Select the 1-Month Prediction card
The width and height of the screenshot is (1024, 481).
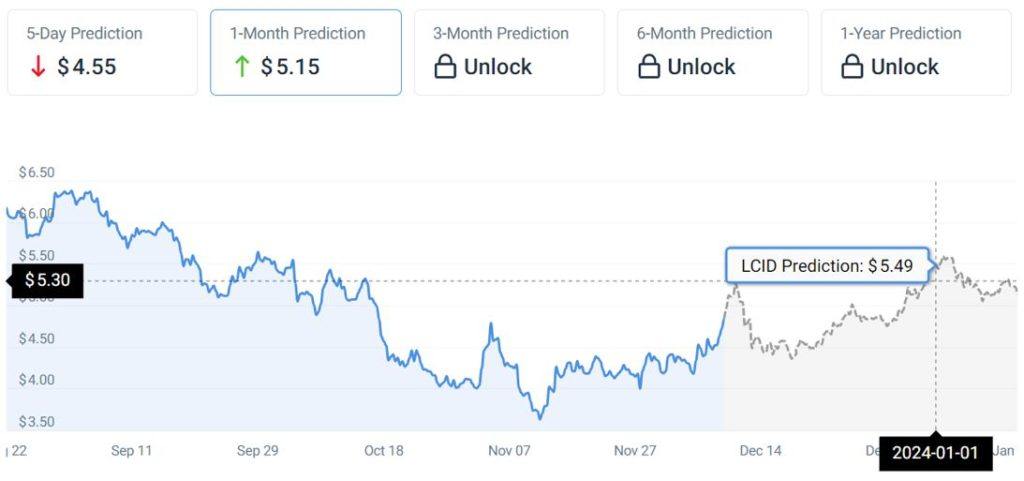click(x=306, y=52)
